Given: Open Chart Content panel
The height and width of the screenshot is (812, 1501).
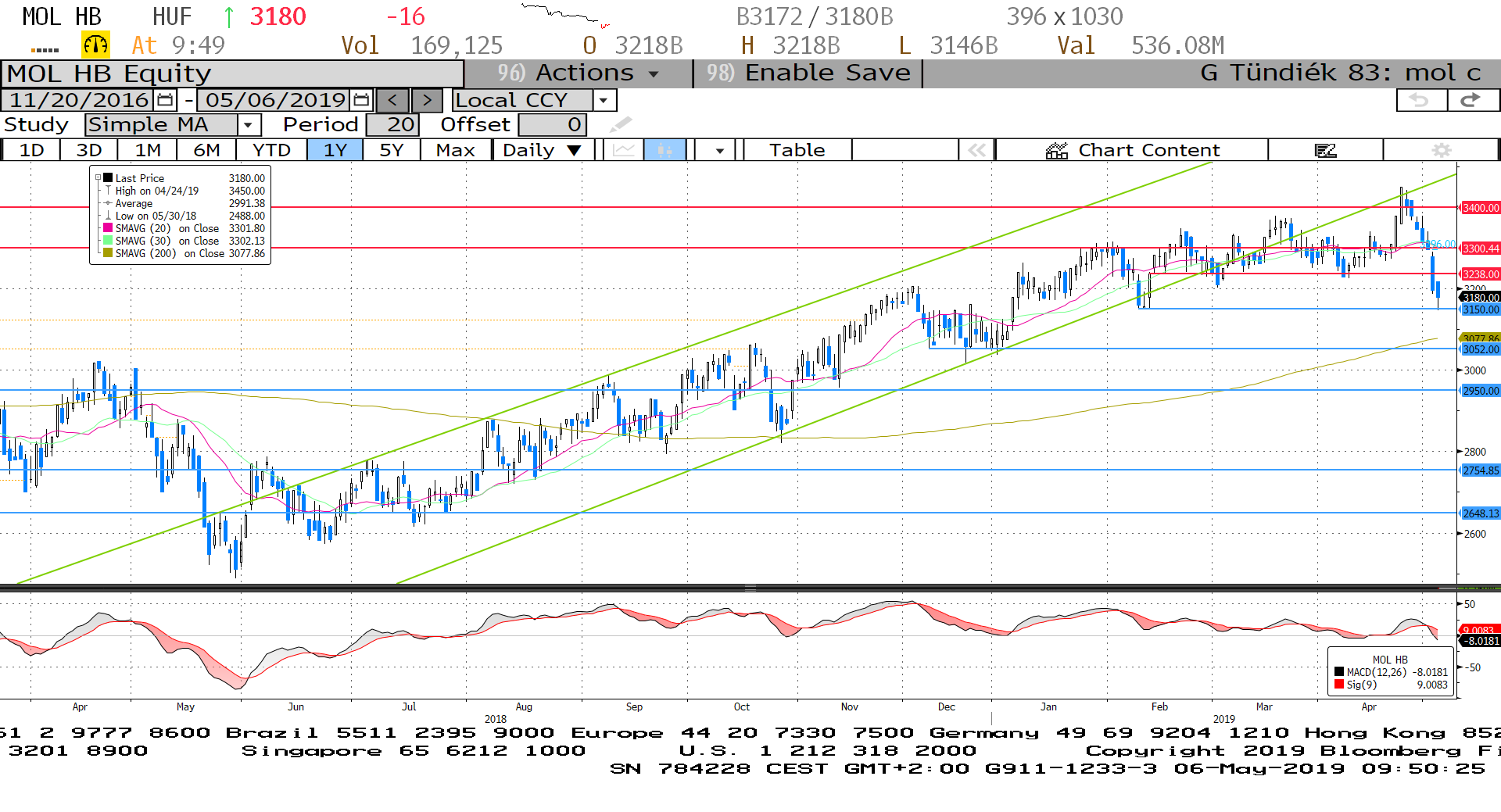Looking at the screenshot, I should pos(1132,150).
